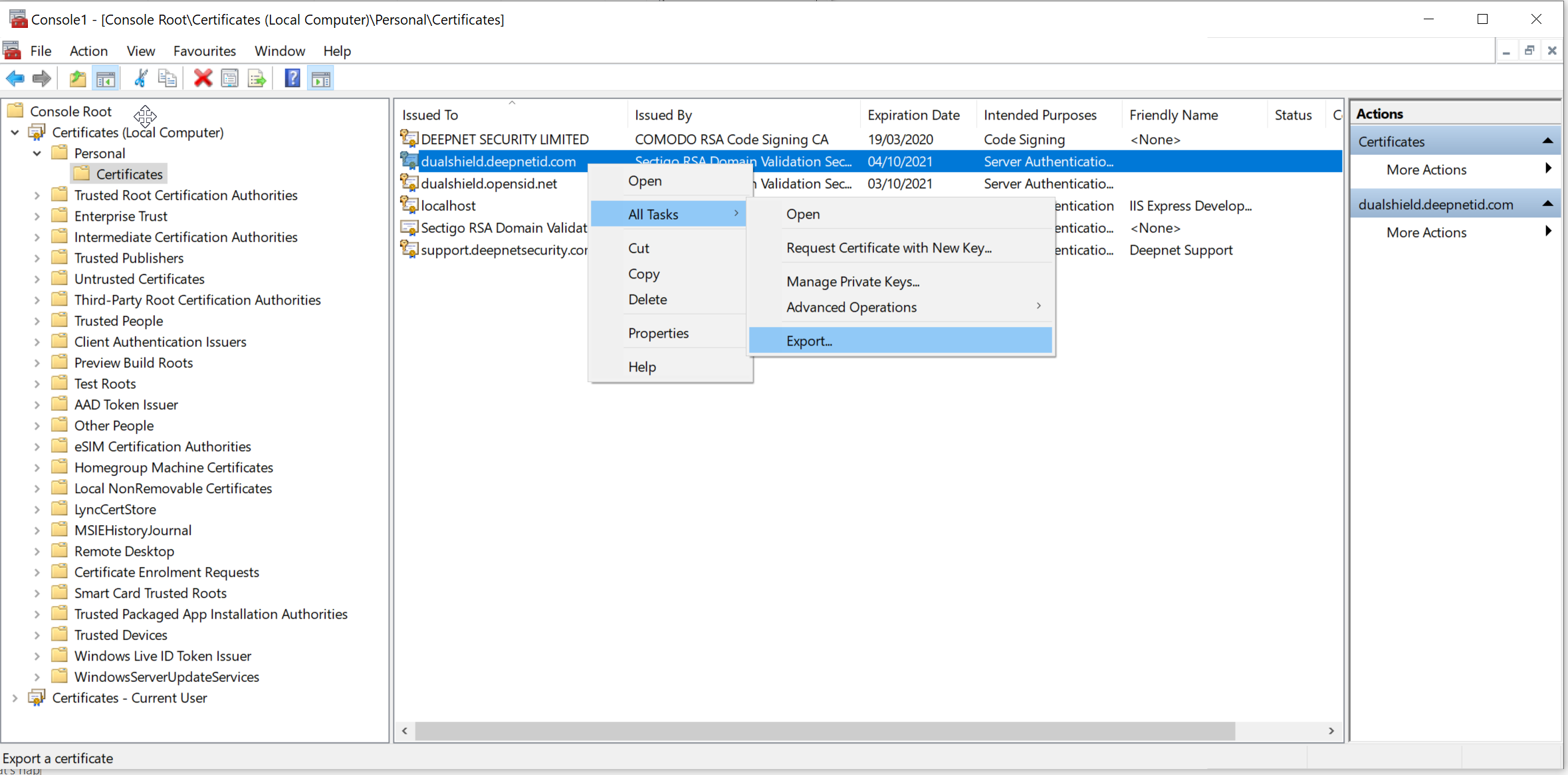Viewport: 1568px width, 775px height.
Task: Click the blue Back arrow toolbar icon
Action: coord(15,78)
